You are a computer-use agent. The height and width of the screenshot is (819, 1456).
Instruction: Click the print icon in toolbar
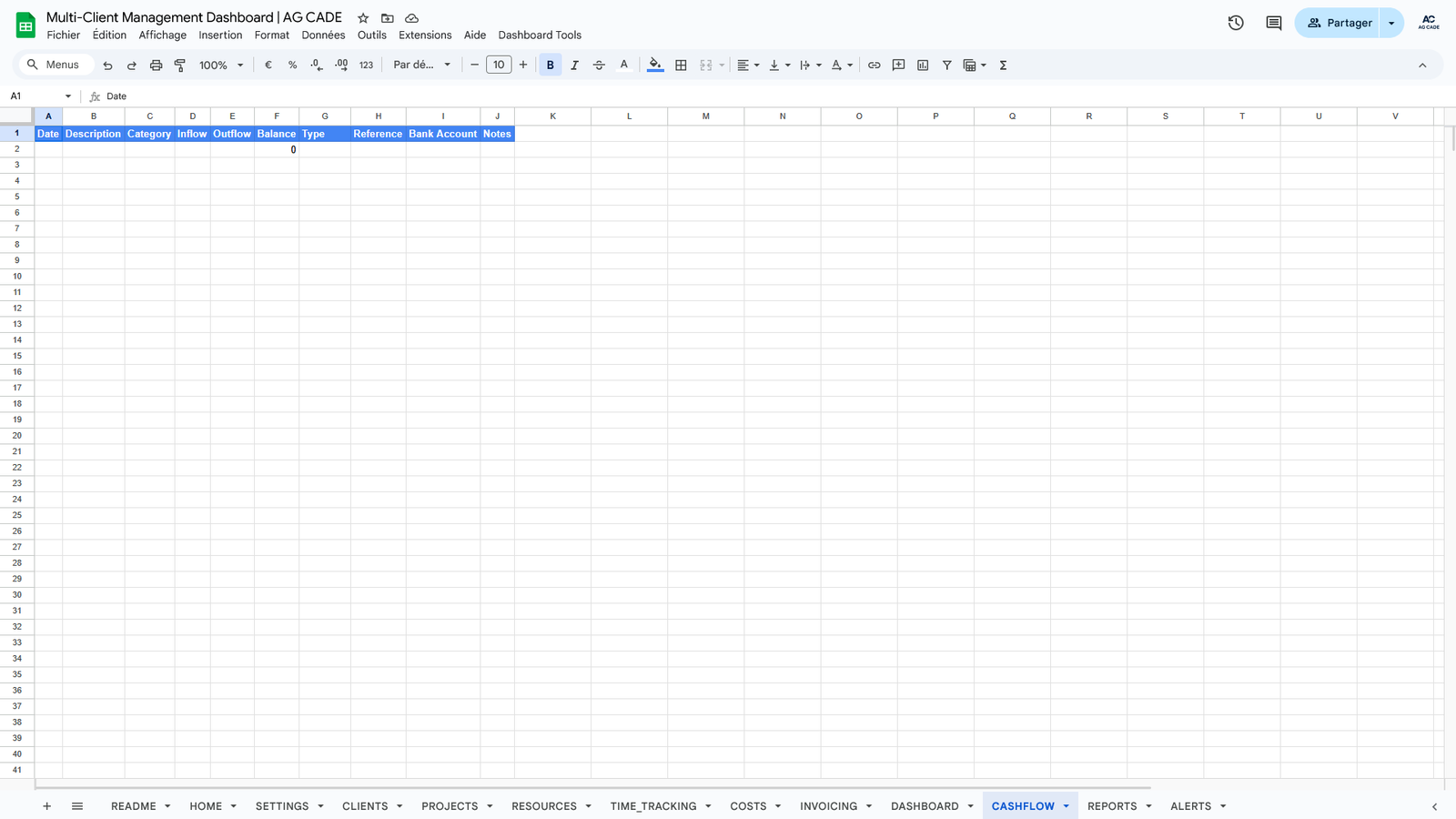click(156, 66)
